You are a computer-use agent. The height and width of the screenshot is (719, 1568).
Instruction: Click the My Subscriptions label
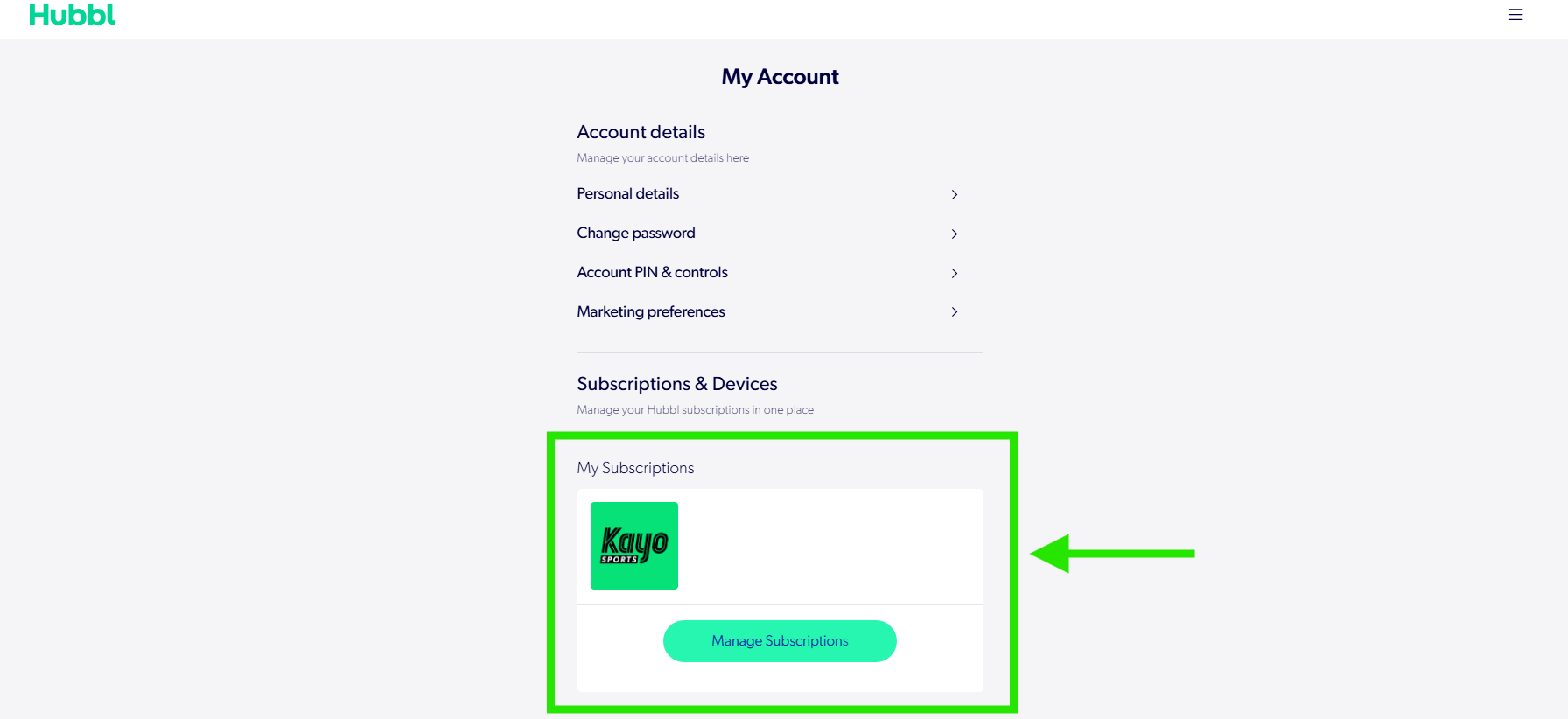pos(635,468)
